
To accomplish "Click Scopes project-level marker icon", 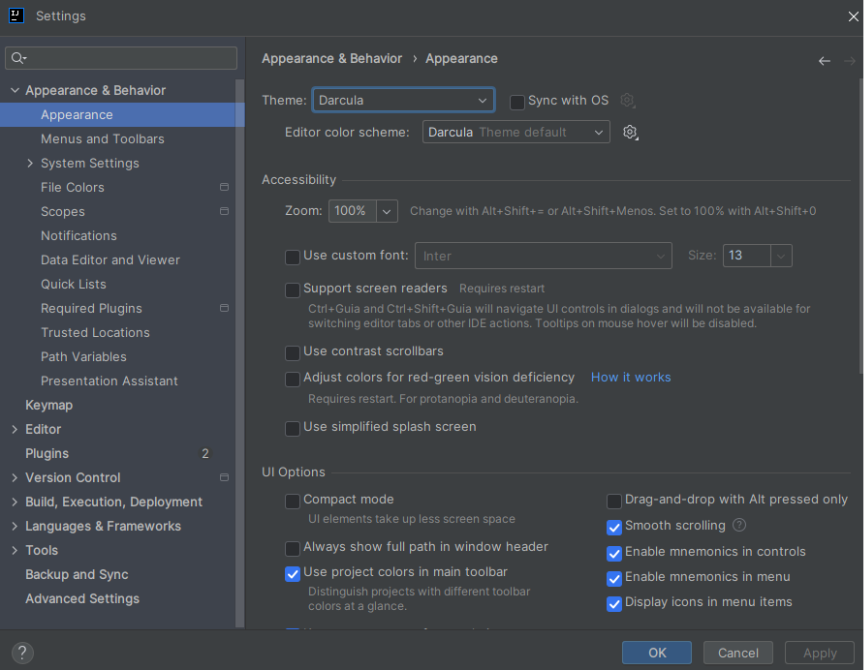I will 224,211.
